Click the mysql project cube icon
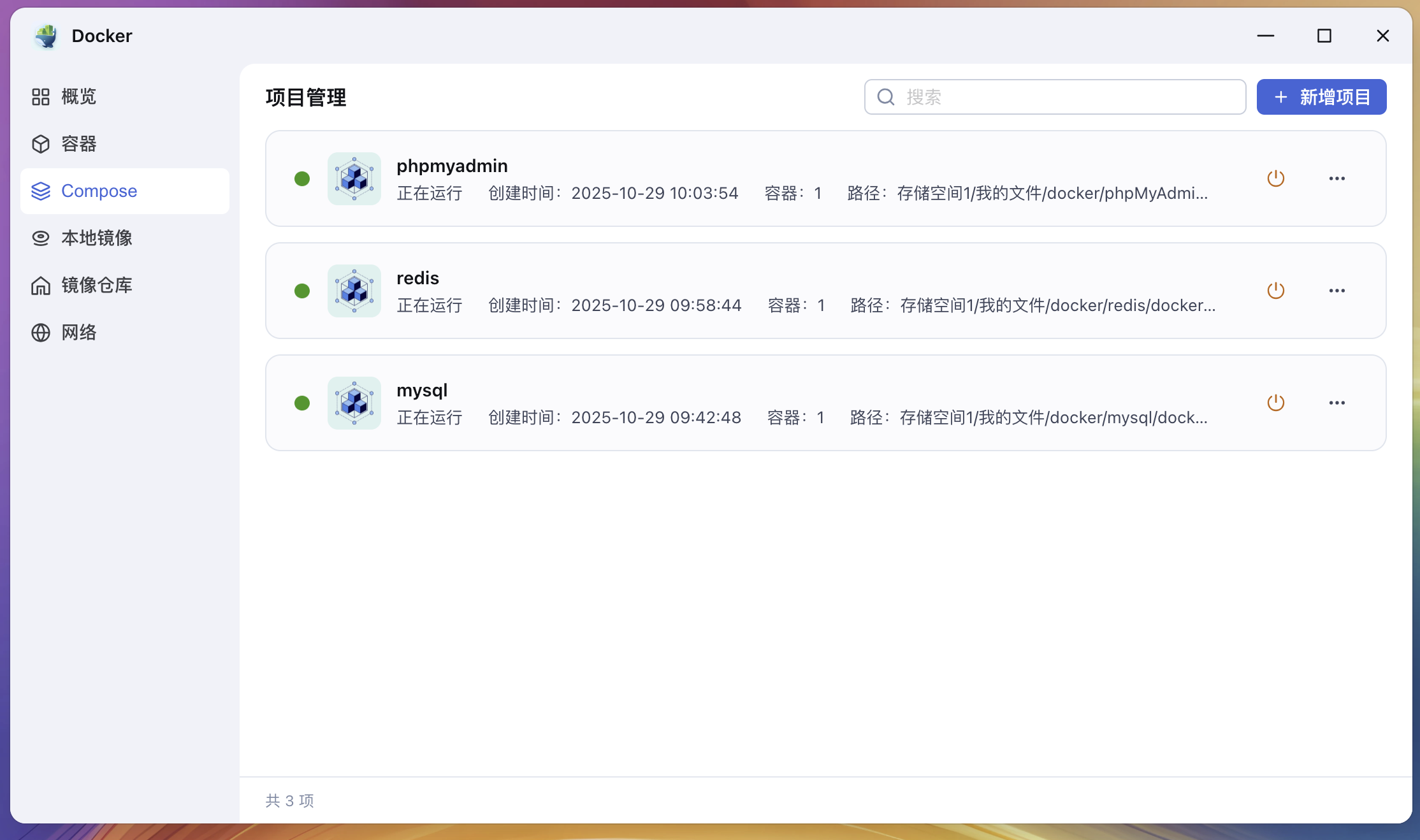The height and width of the screenshot is (840, 1420). (x=354, y=403)
